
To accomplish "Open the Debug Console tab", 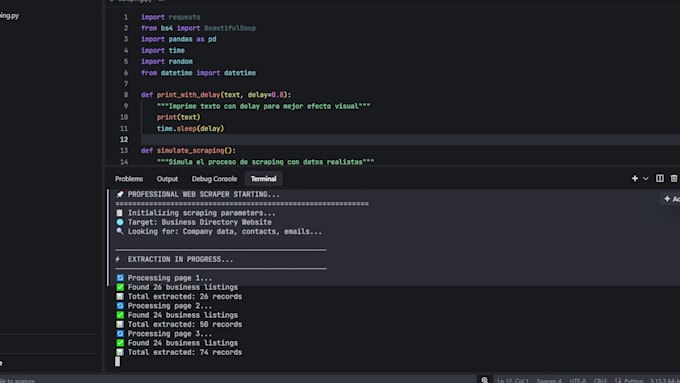I will [x=214, y=179].
